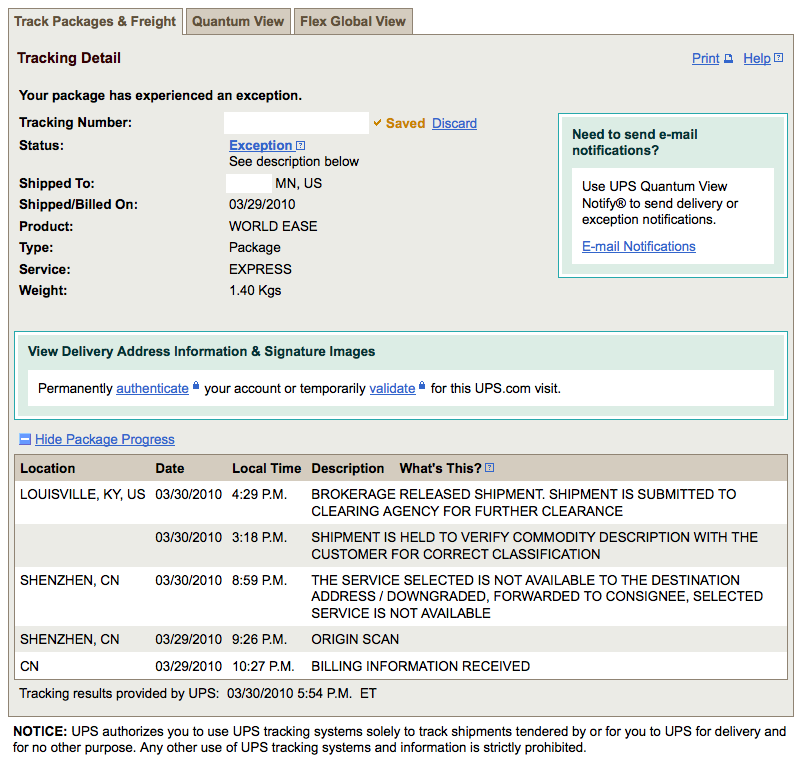Screen dimensions: 807x763
Task: Select LOUISVILLE, KY, US location cell
Action: pyautogui.click(x=83, y=494)
